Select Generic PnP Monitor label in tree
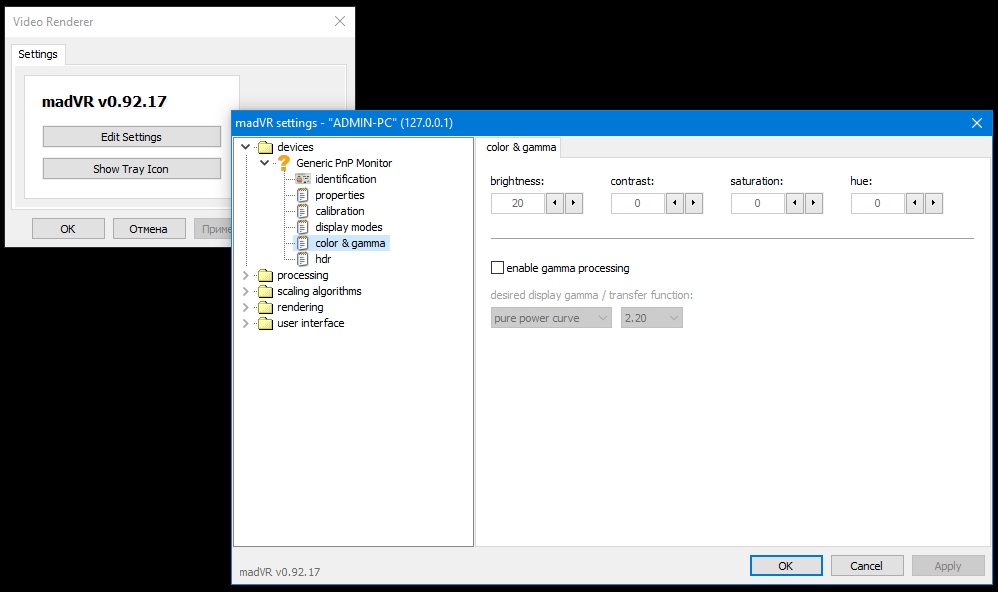 click(344, 163)
